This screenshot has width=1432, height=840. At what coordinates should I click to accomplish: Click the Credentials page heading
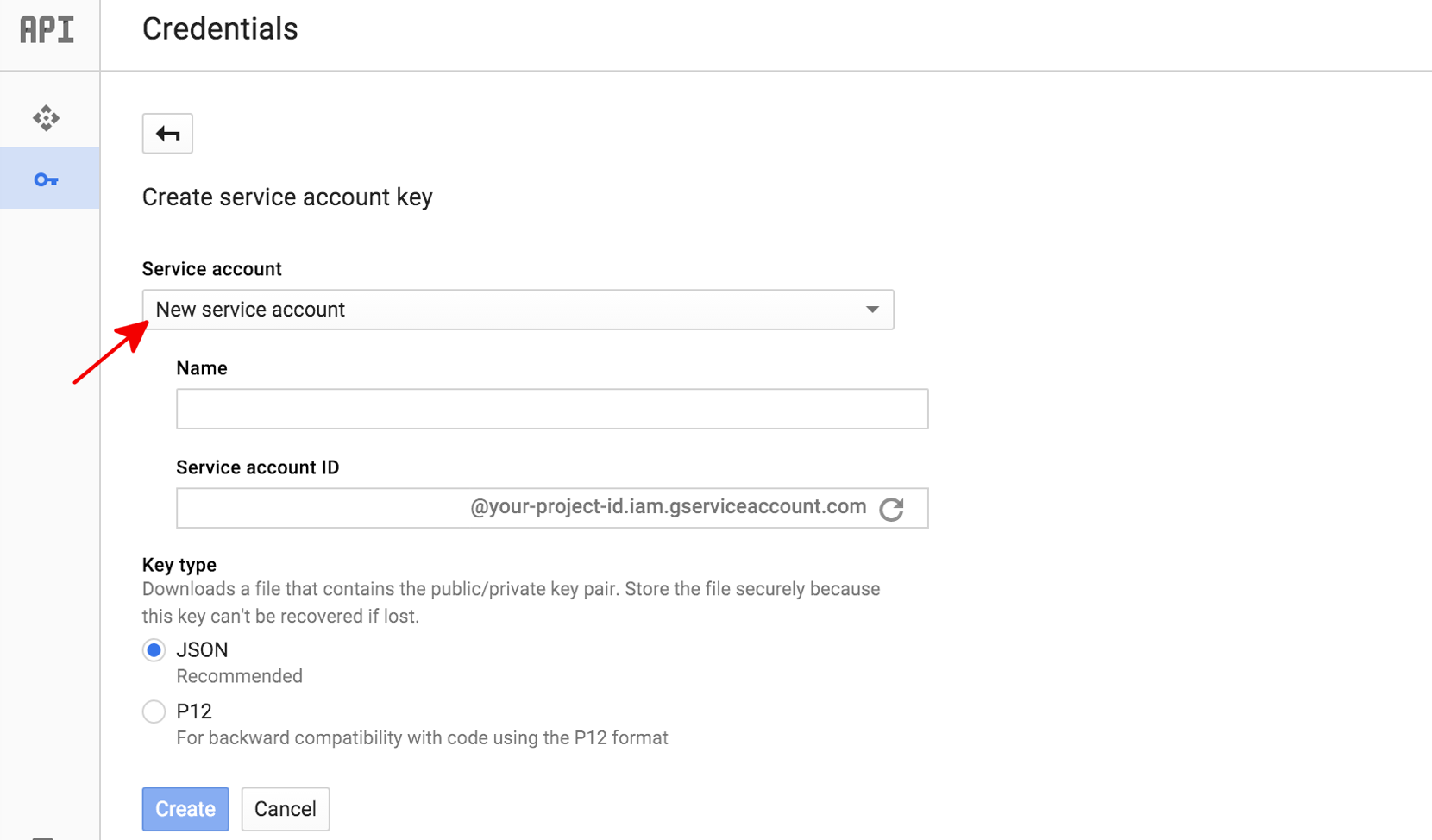click(x=220, y=28)
